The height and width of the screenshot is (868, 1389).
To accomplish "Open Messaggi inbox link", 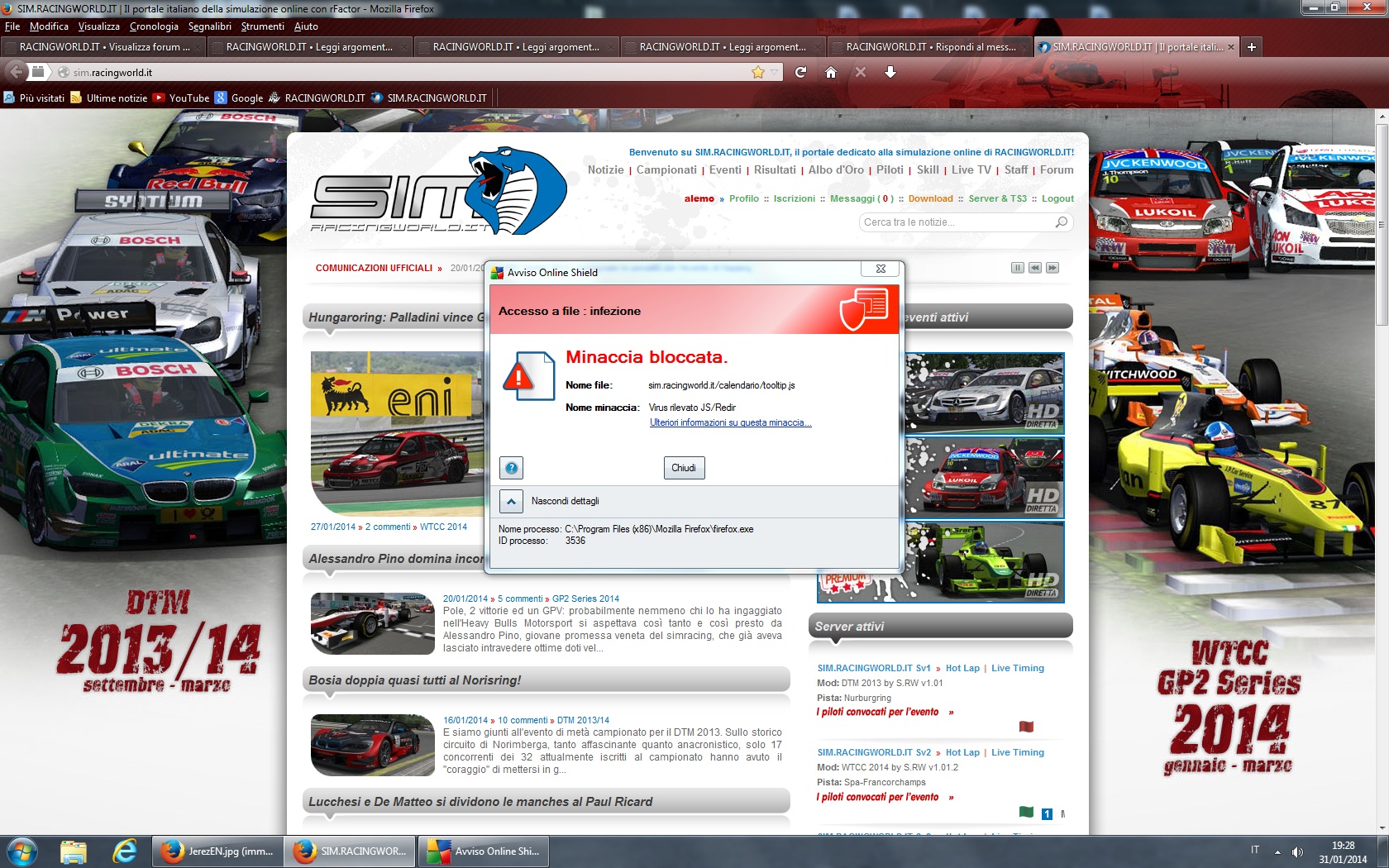I will coord(862,198).
